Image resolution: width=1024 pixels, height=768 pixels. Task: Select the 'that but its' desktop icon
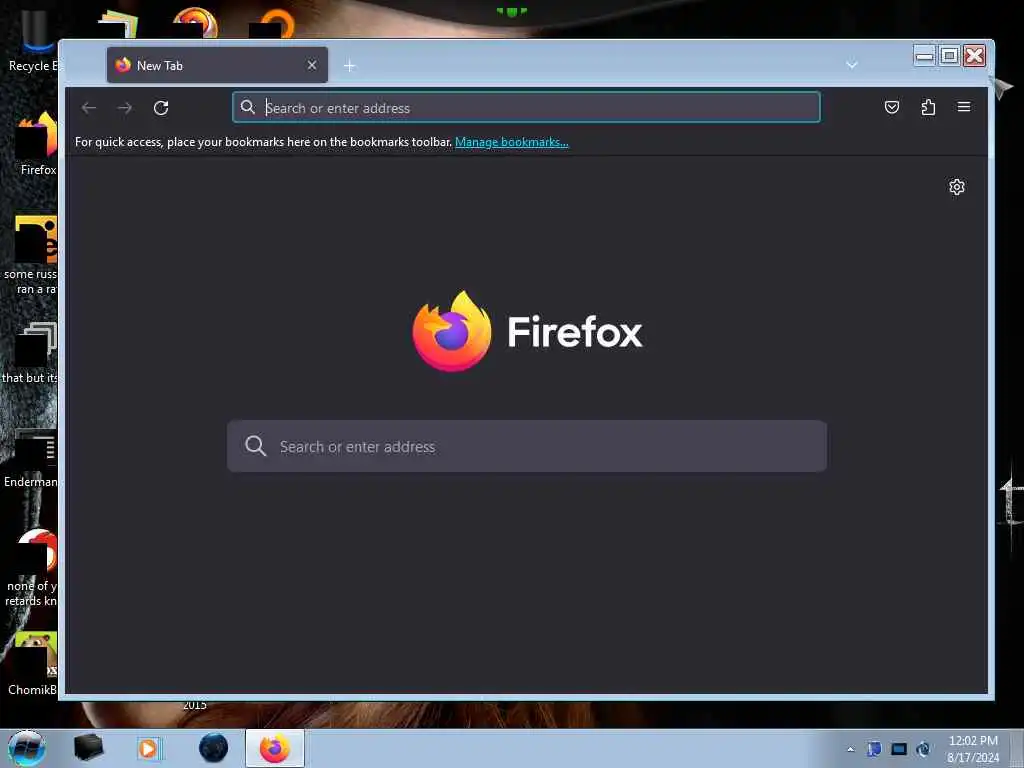31,353
